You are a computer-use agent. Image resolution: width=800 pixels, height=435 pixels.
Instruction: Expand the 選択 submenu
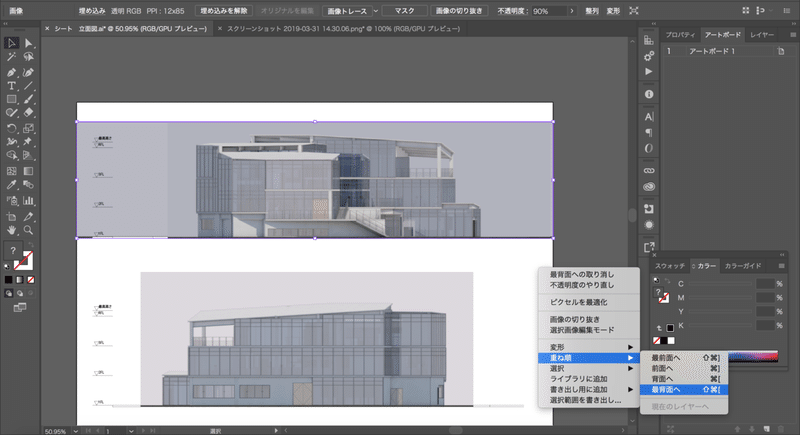(x=589, y=368)
